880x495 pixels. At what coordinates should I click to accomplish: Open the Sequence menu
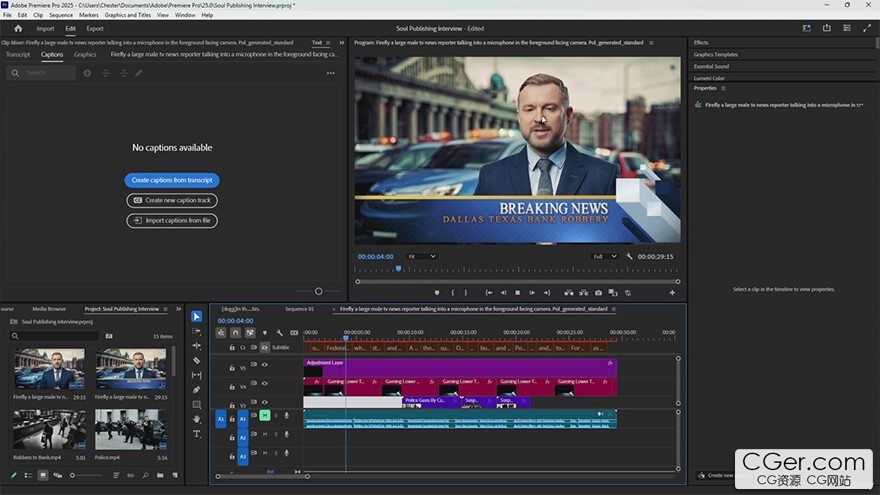point(61,15)
